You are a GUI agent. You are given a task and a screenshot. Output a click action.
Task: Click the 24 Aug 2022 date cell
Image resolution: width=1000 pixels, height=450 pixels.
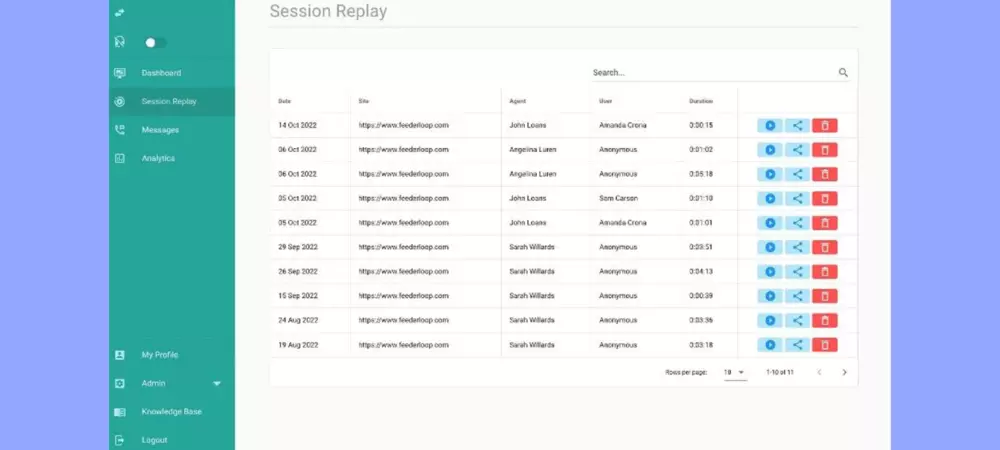coord(298,321)
